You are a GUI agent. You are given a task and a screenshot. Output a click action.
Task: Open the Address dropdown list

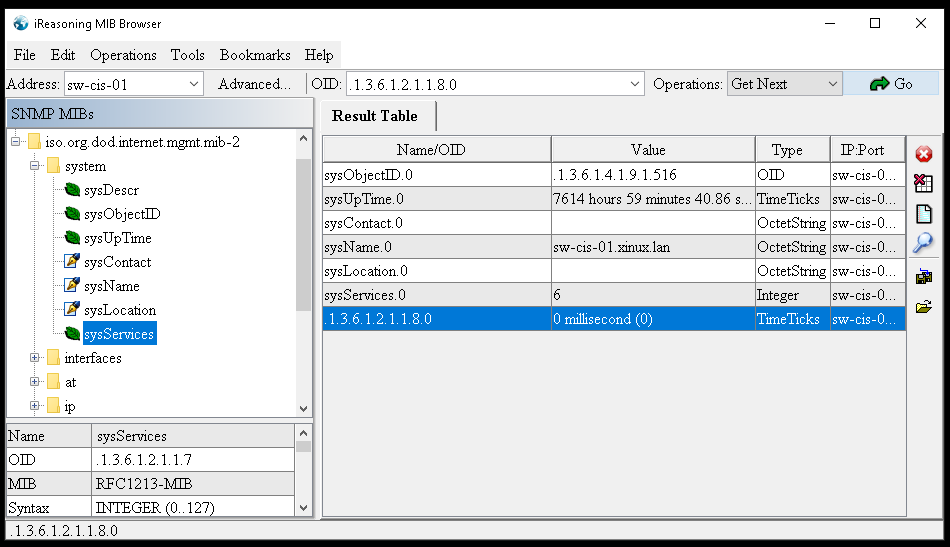tap(194, 84)
